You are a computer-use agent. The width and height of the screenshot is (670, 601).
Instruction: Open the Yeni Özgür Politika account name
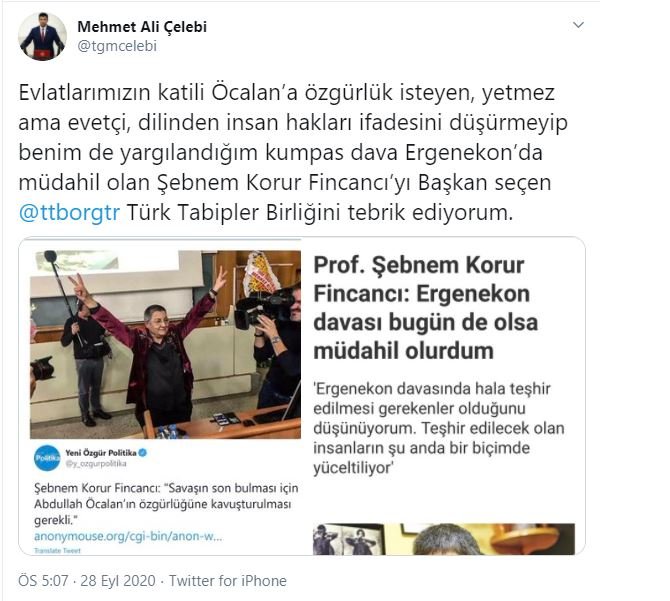click(x=101, y=453)
